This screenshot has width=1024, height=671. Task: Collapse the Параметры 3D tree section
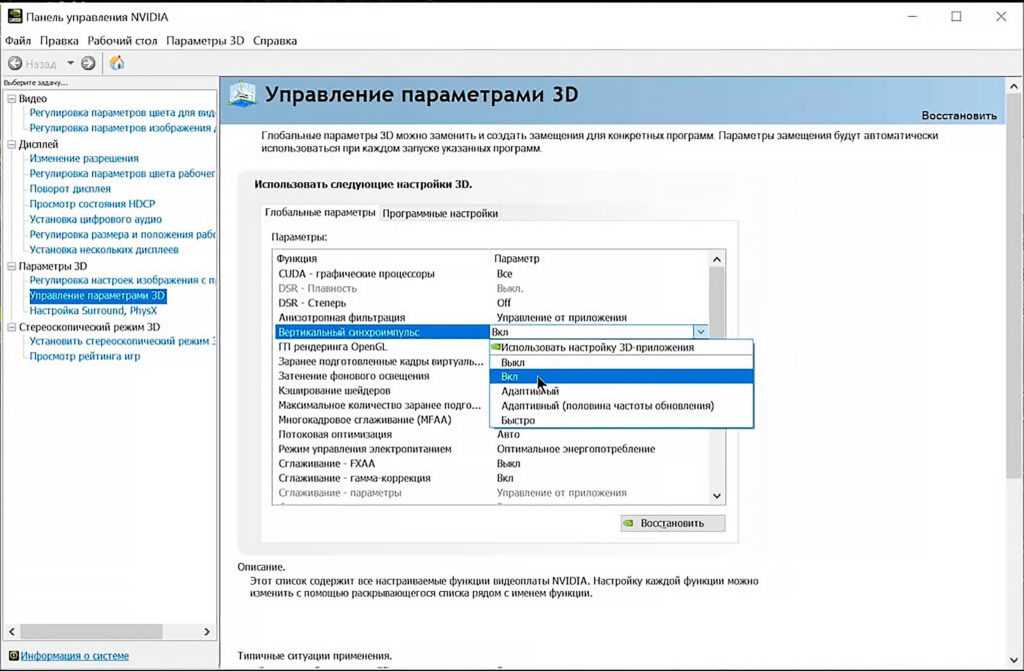11,267
